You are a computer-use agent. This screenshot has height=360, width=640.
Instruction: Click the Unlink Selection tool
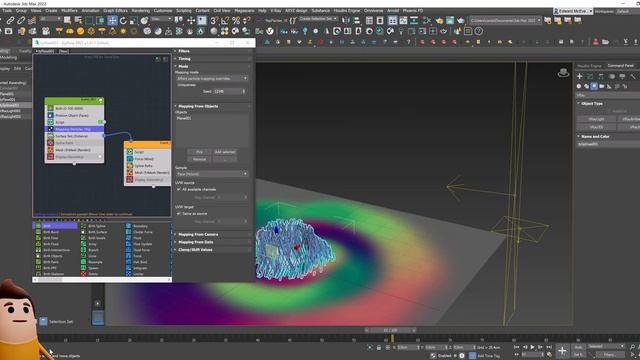click(x=21, y=20)
